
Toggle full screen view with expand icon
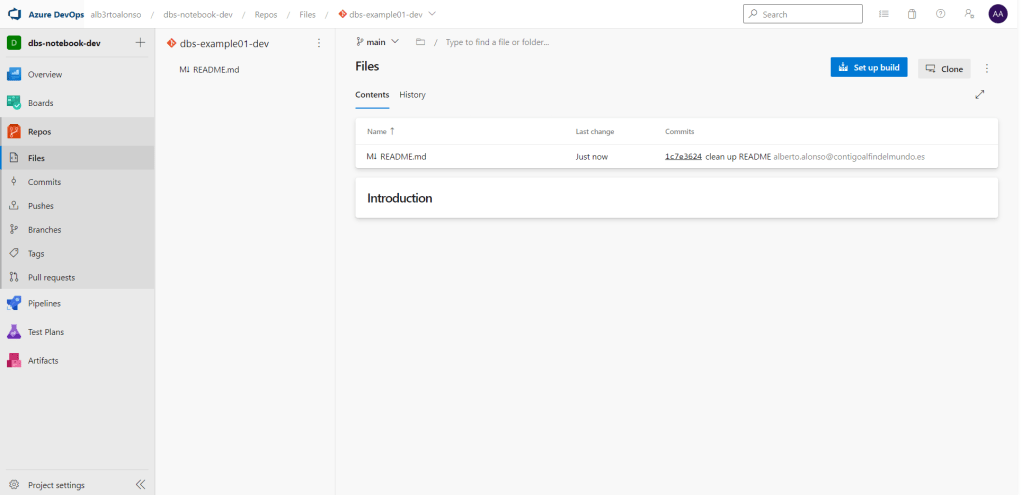coord(979,95)
